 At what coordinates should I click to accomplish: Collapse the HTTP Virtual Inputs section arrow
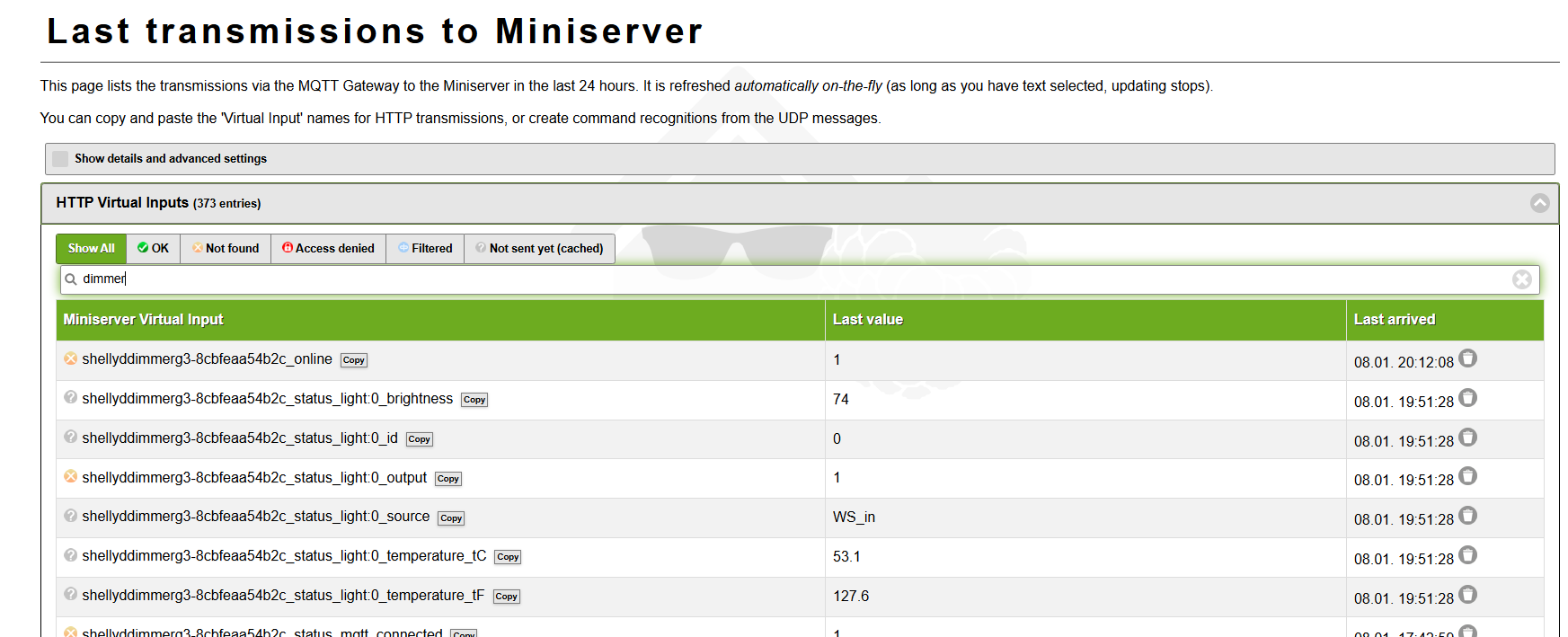pyautogui.click(x=1540, y=203)
